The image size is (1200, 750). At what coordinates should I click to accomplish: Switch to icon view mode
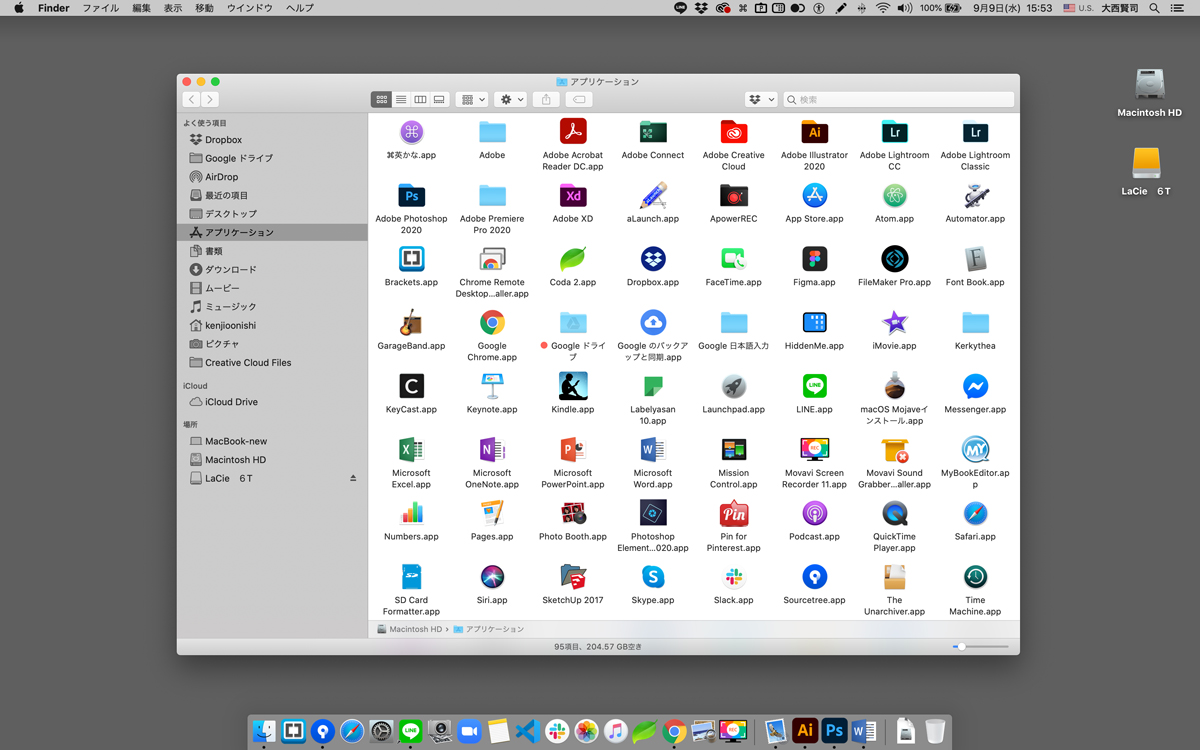381,99
